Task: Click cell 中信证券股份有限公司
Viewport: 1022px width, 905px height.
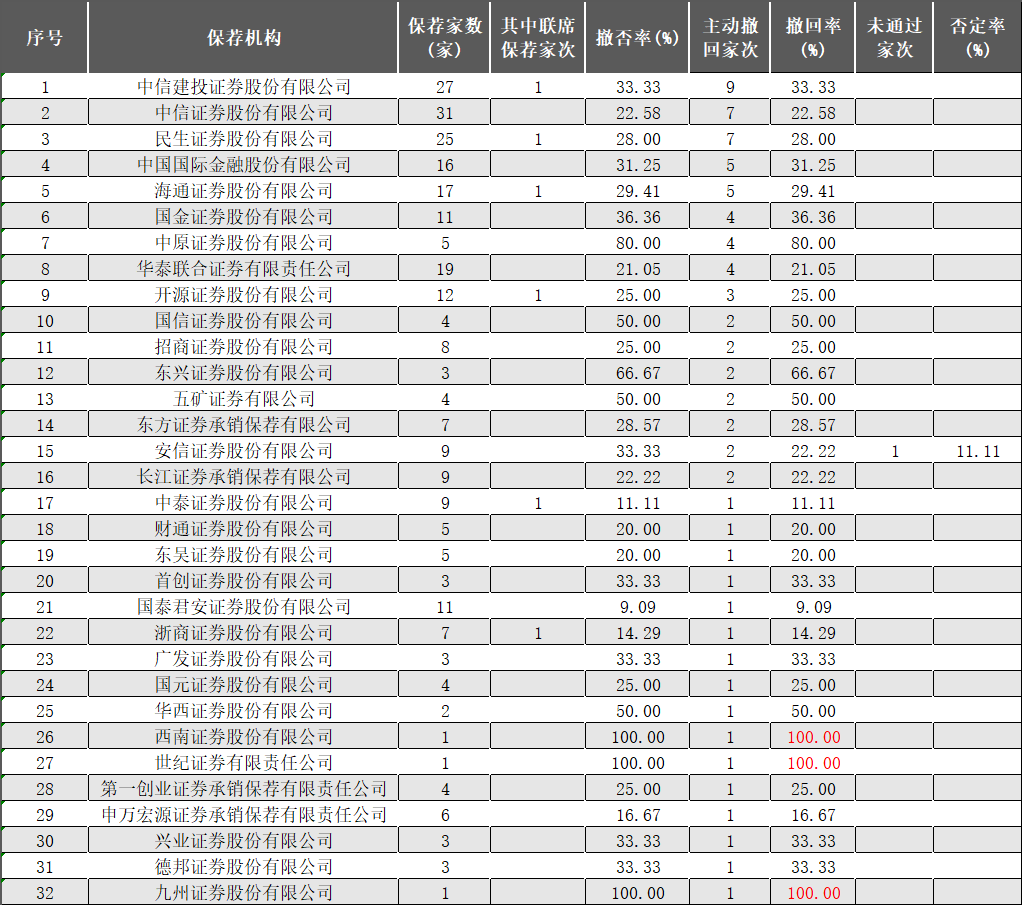Action: point(243,113)
